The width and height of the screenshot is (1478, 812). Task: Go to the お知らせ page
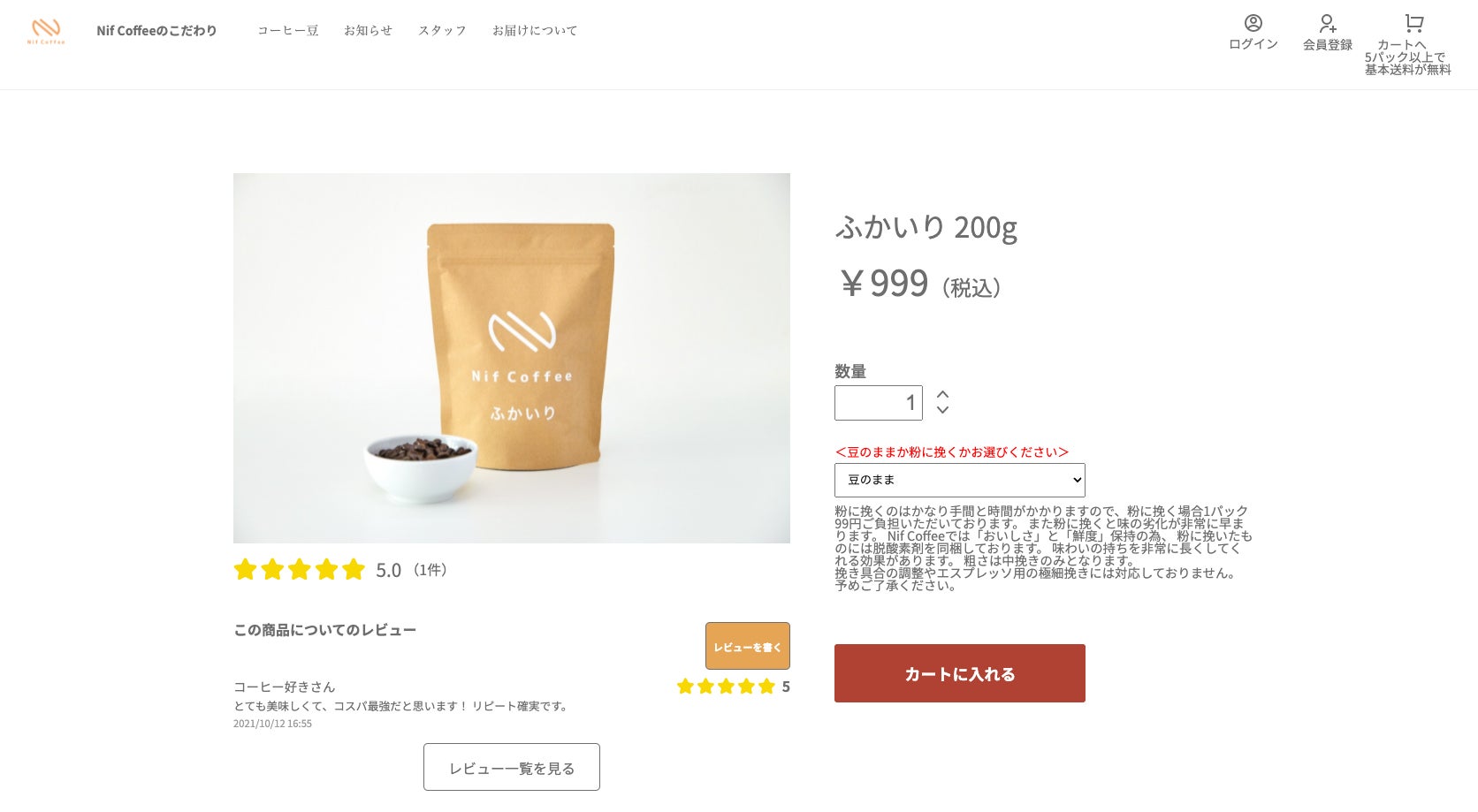(368, 31)
